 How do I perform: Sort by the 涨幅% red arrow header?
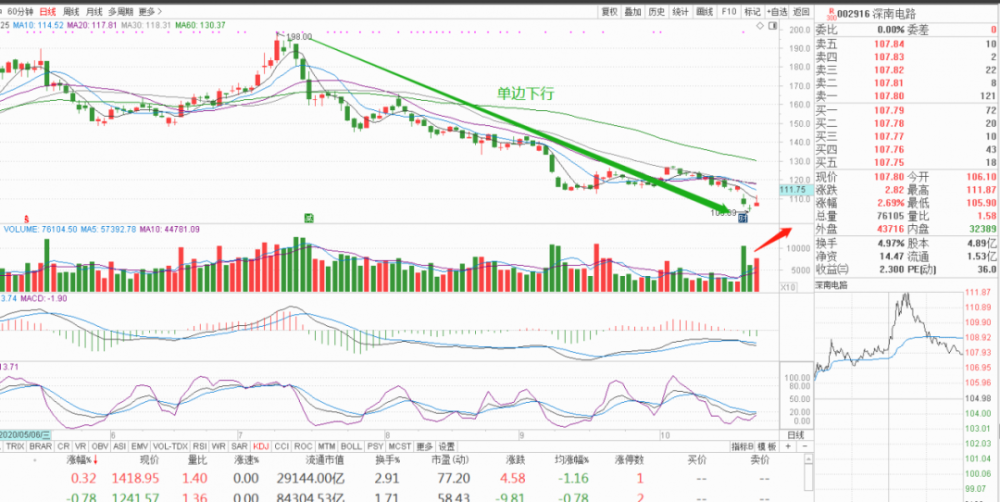point(82,460)
